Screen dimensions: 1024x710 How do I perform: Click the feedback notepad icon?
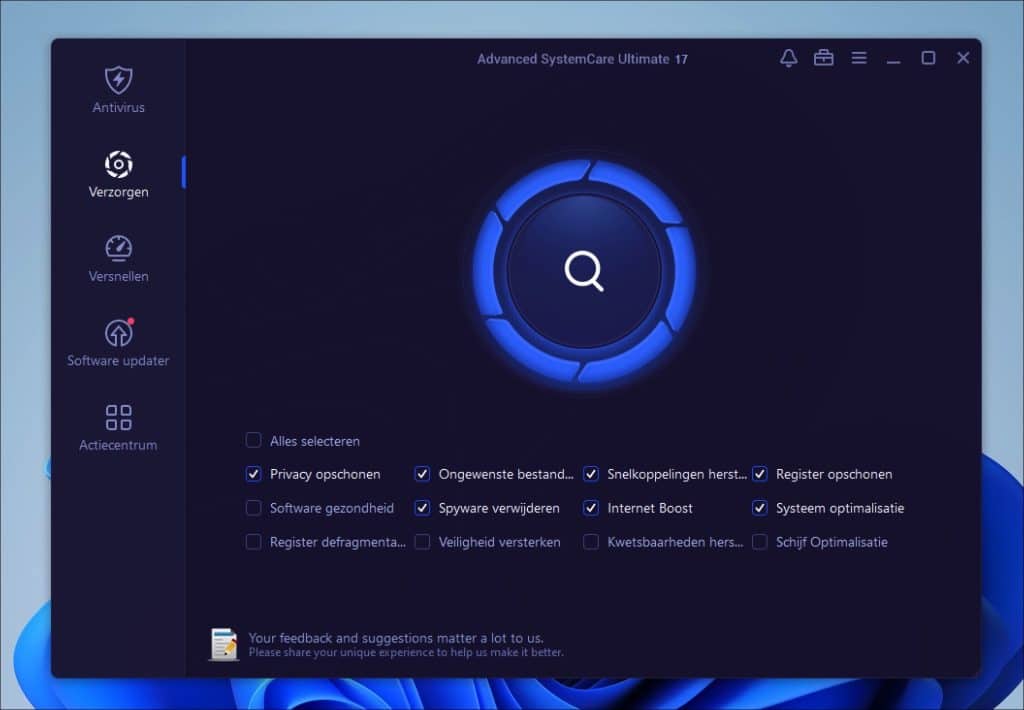tap(224, 644)
